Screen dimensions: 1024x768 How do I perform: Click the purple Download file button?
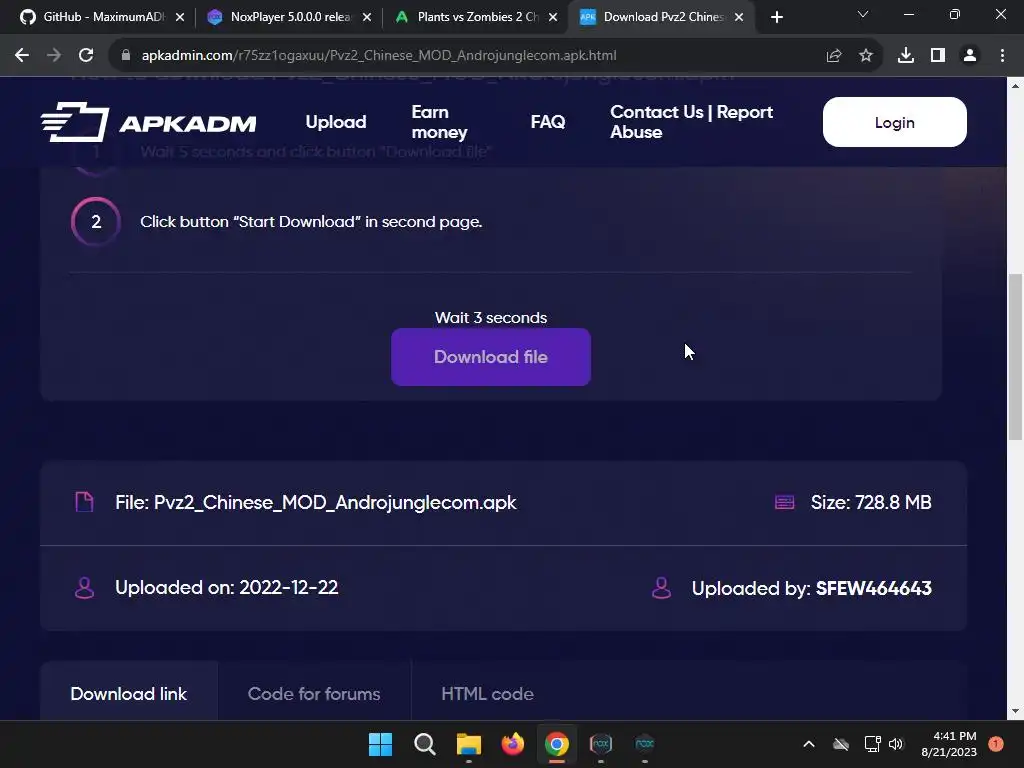click(491, 357)
